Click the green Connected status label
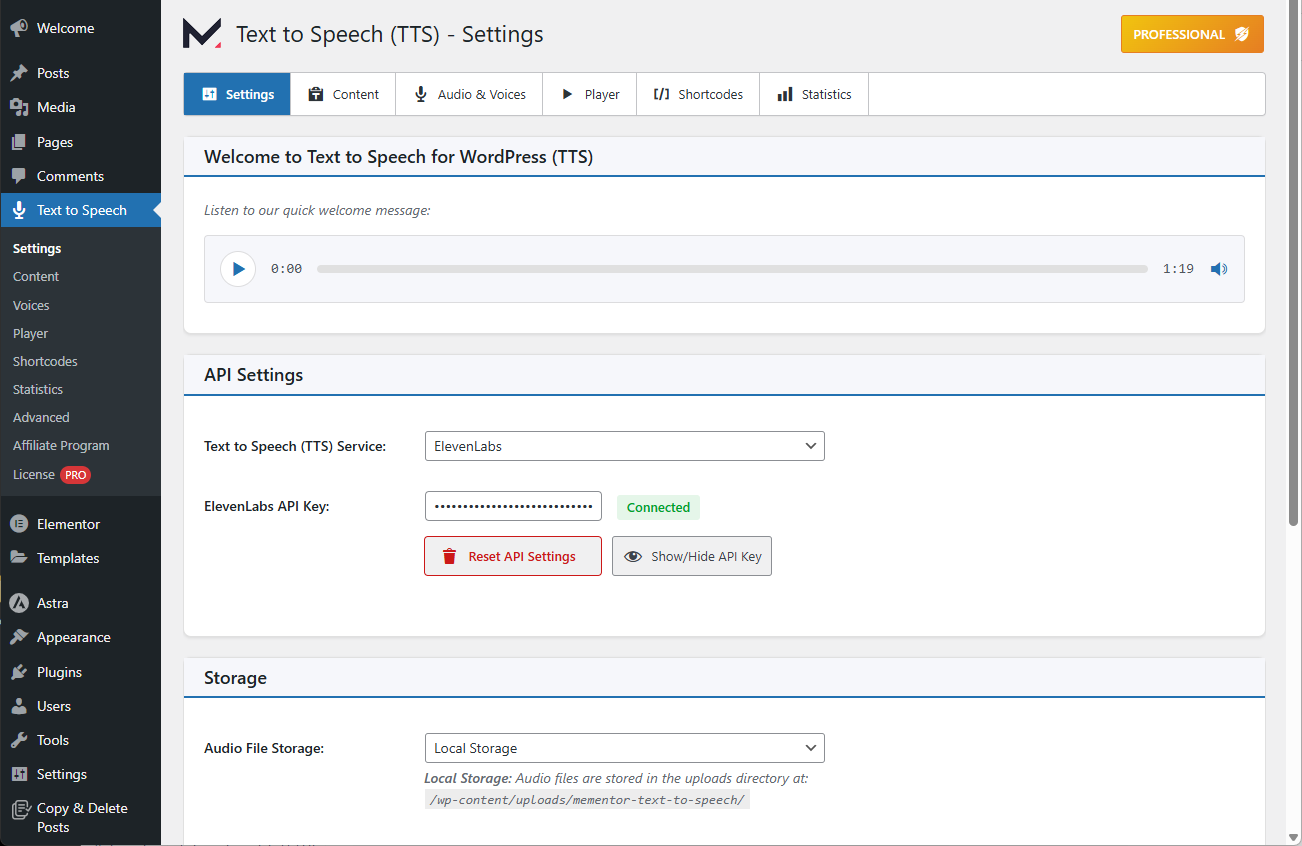Screen dimensions: 1302x846 tap(658, 507)
